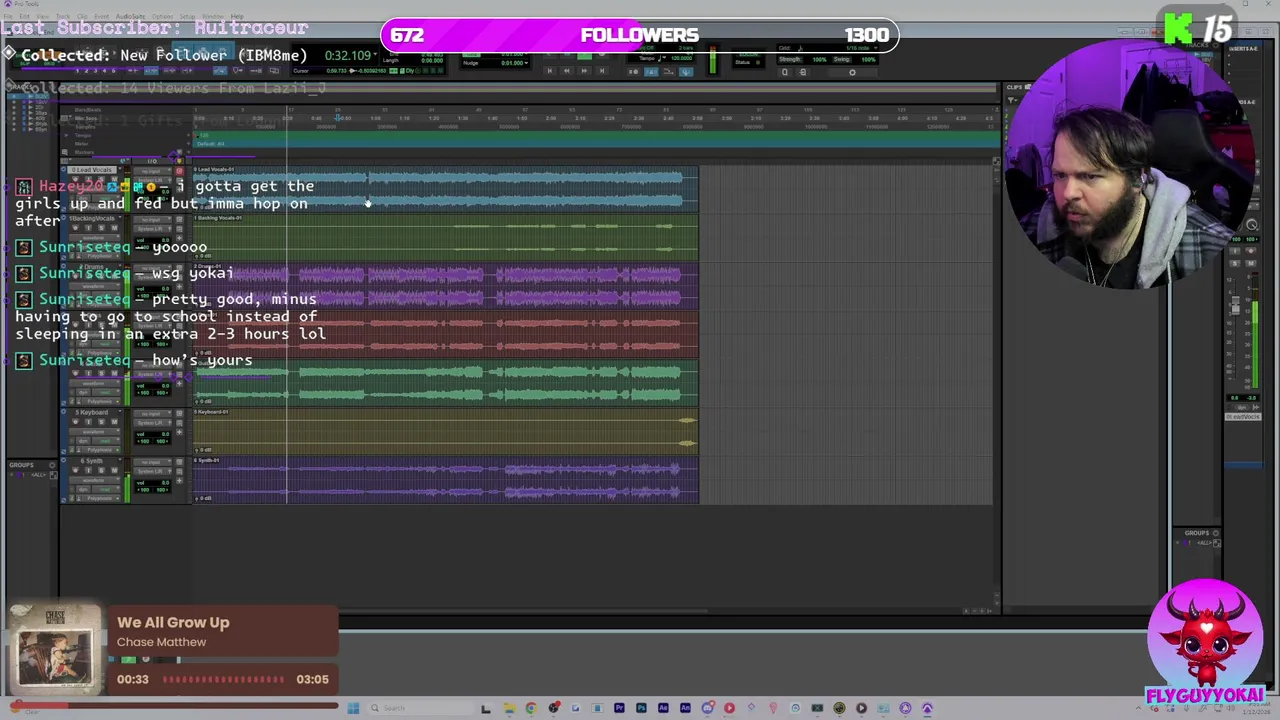Screen dimensions: 1280x720
Task: Click the Synth track name
Action: [92, 461]
